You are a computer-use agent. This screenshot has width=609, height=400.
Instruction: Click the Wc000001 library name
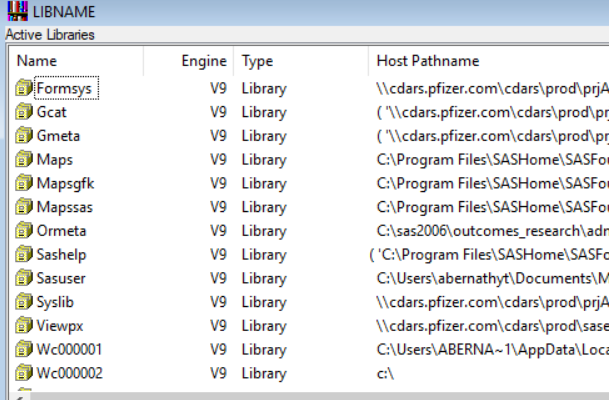[69, 349]
